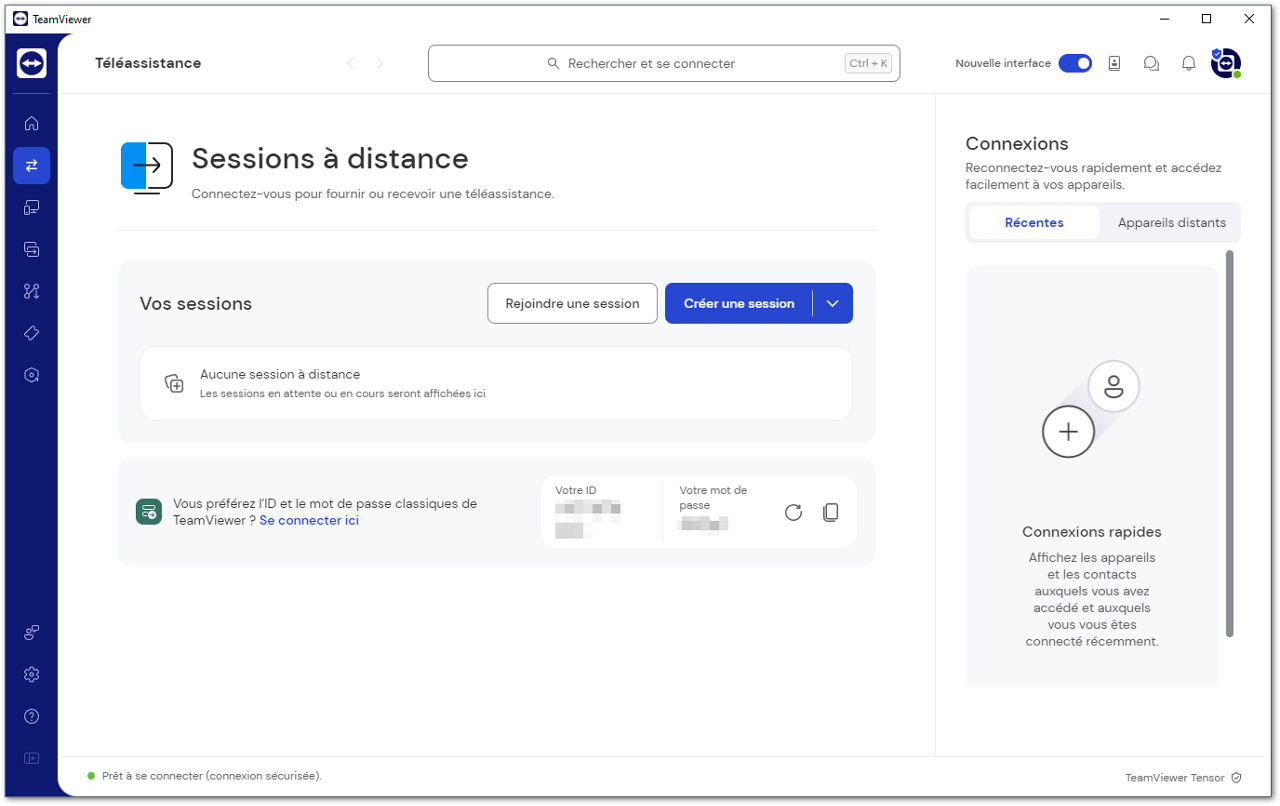Open the user profile avatar
1280x806 pixels.
click(x=1225, y=63)
